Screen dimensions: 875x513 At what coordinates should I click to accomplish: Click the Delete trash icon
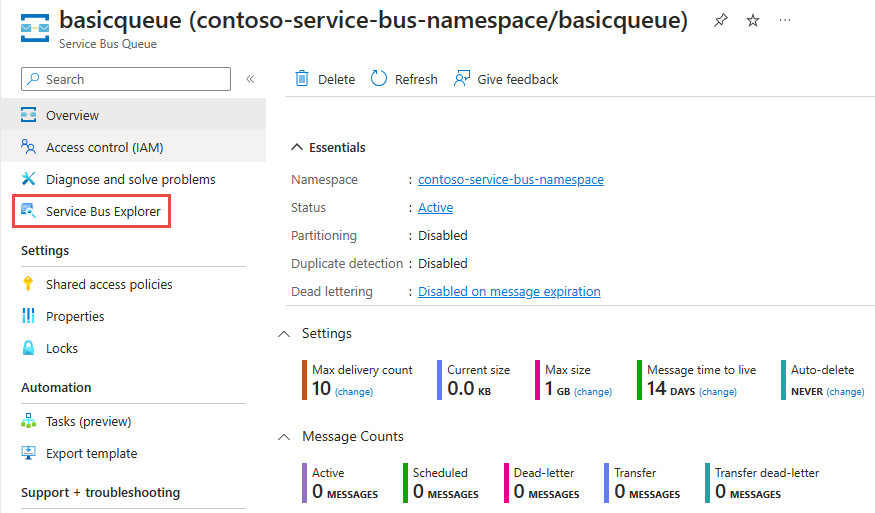302,79
